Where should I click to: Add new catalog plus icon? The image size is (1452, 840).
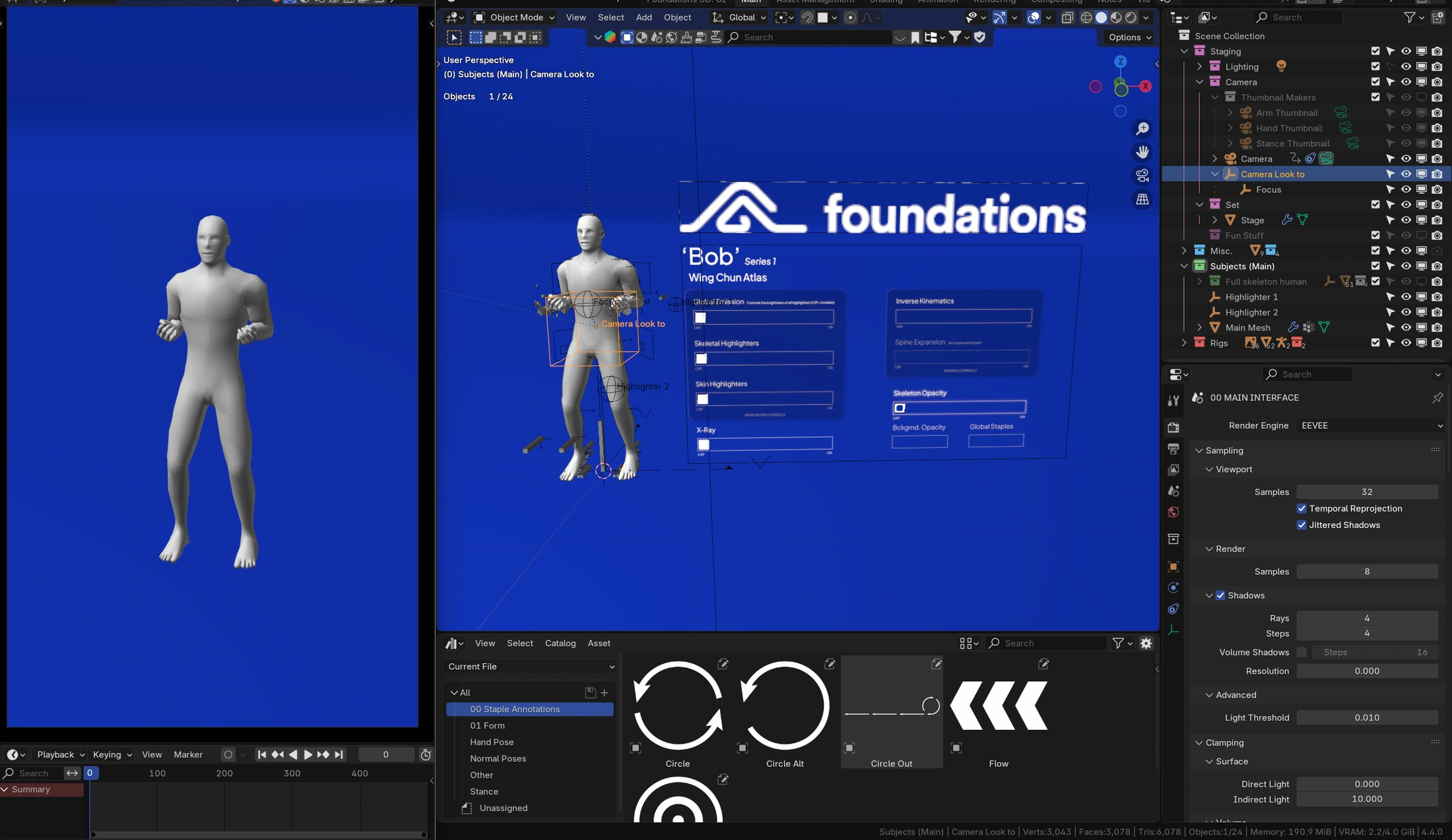(x=604, y=692)
